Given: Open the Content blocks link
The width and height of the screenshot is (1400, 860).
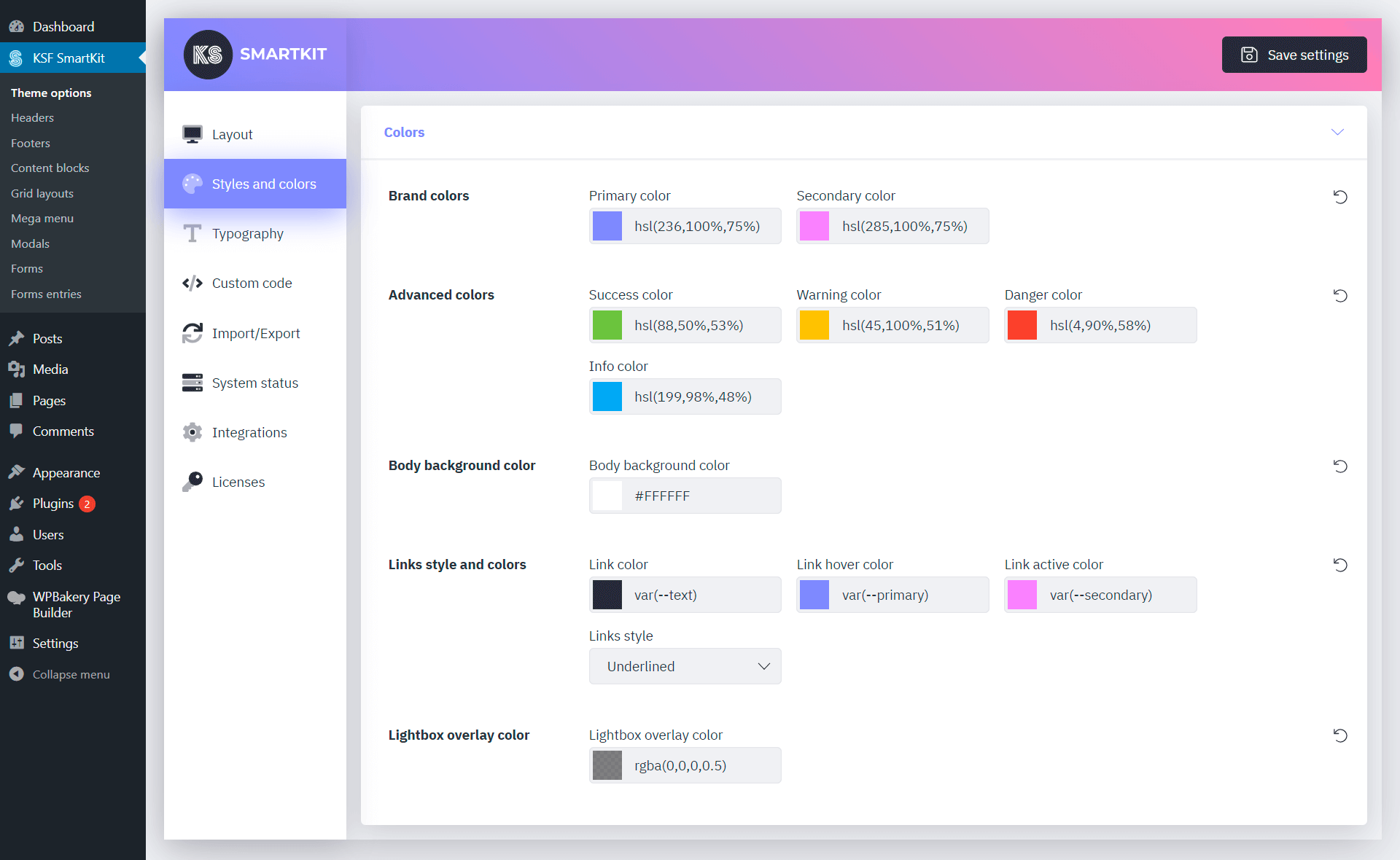Looking at the screenshot, I should click(x=50, y=168).
